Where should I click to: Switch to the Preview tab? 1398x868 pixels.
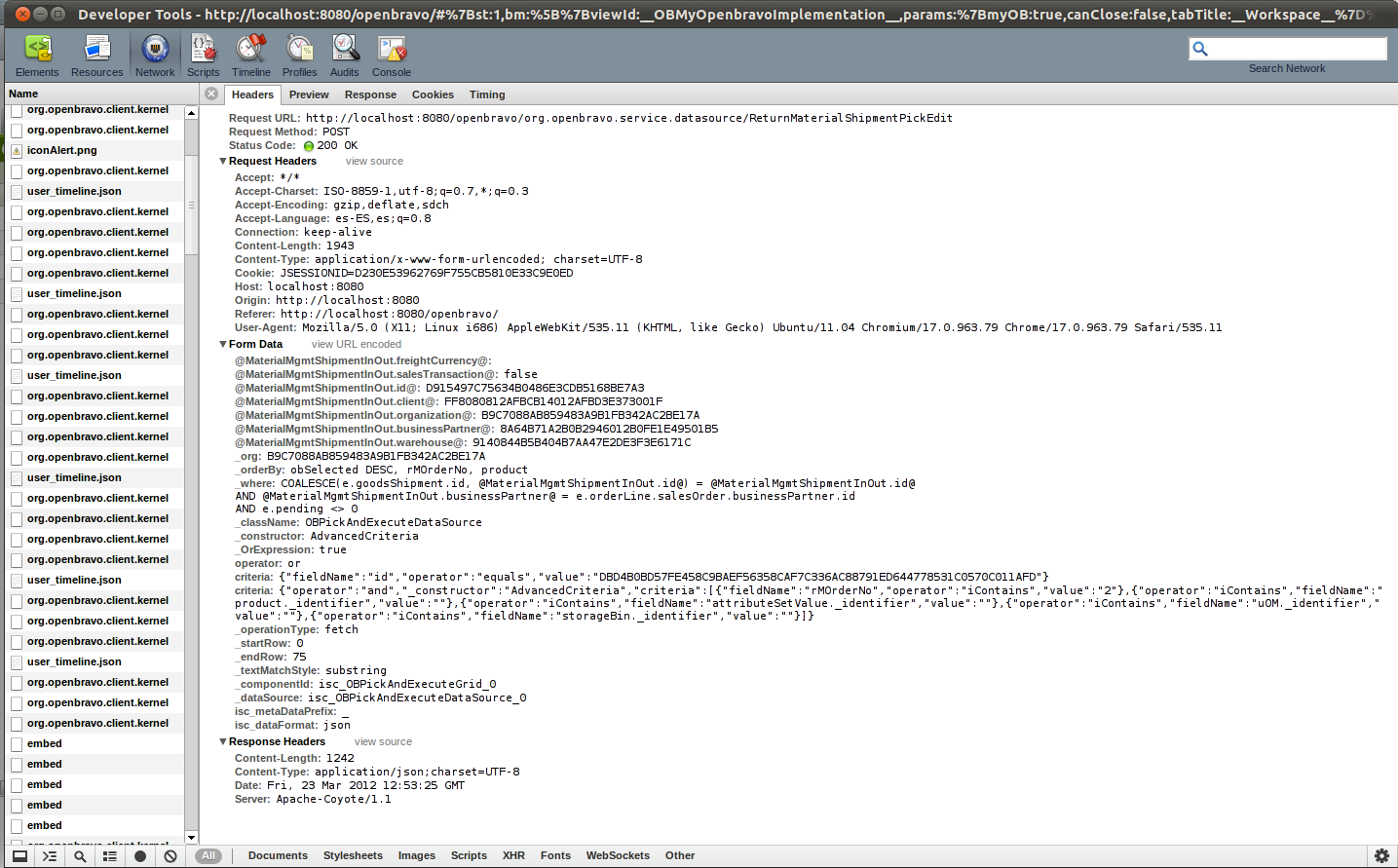309,94
